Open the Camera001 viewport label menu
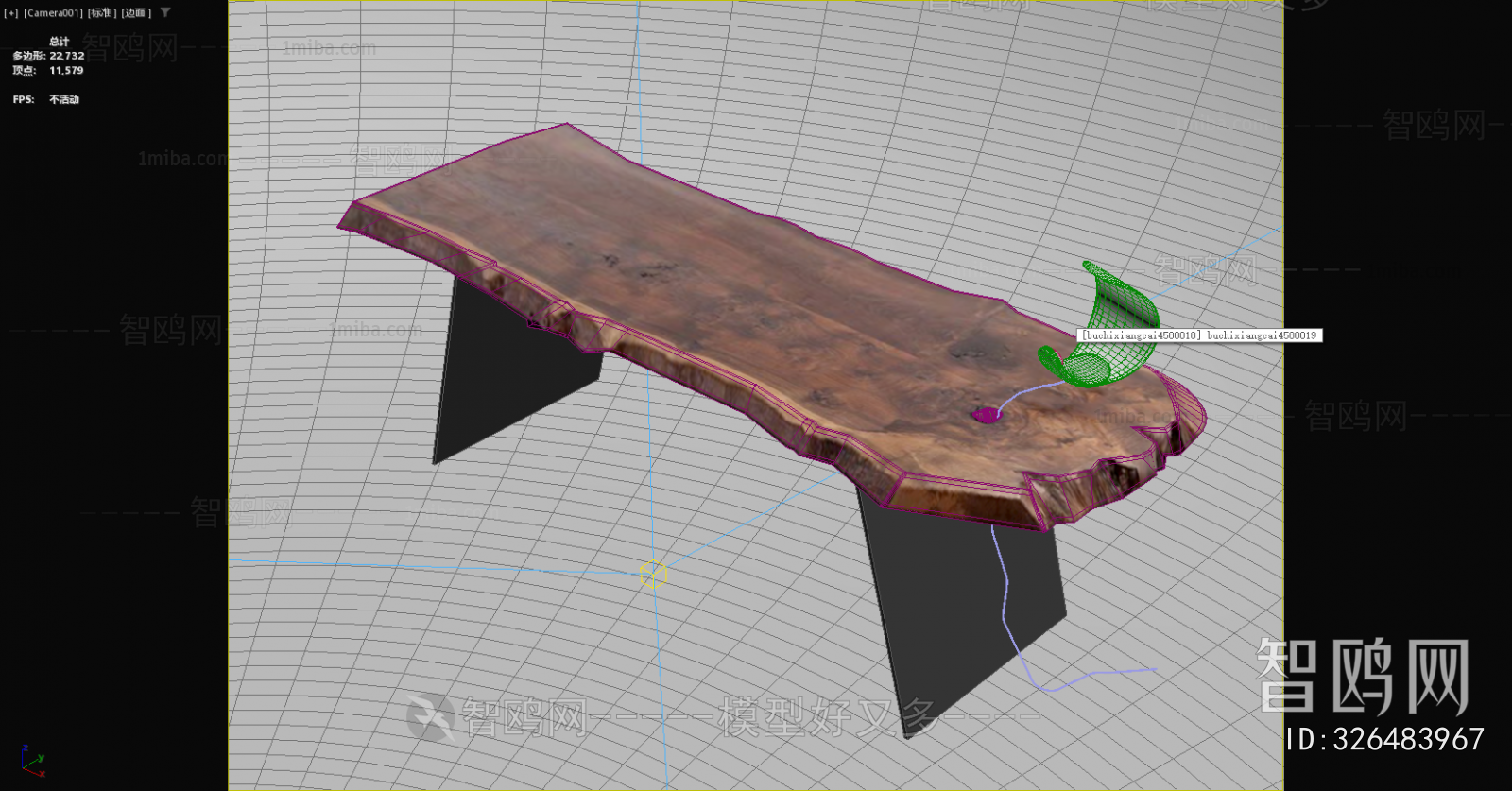This screenshot has width=1512, height=791. (53, 13)
